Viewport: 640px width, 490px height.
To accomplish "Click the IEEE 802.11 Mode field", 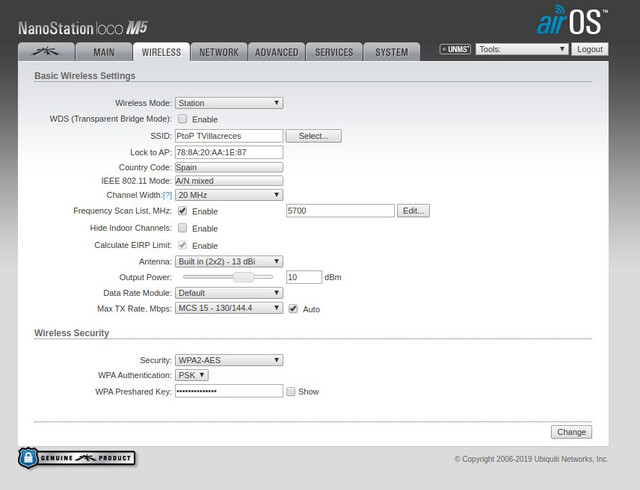I will pyautogui.click(x=229, y=180).
